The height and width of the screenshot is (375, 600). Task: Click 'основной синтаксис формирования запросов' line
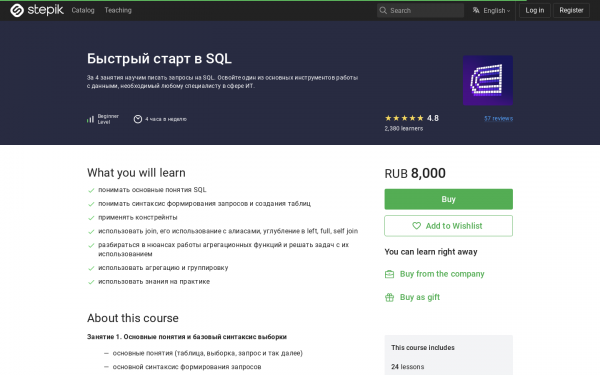(187, 367)
